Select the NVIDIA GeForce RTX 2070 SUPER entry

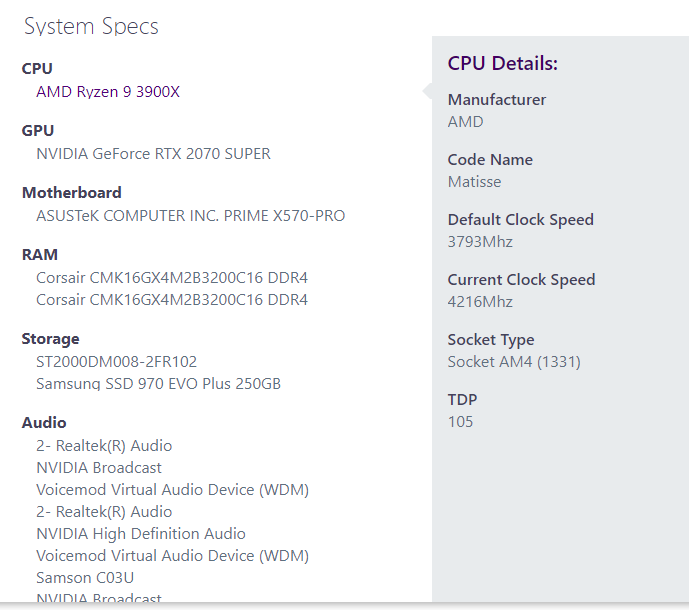(153, 154)
